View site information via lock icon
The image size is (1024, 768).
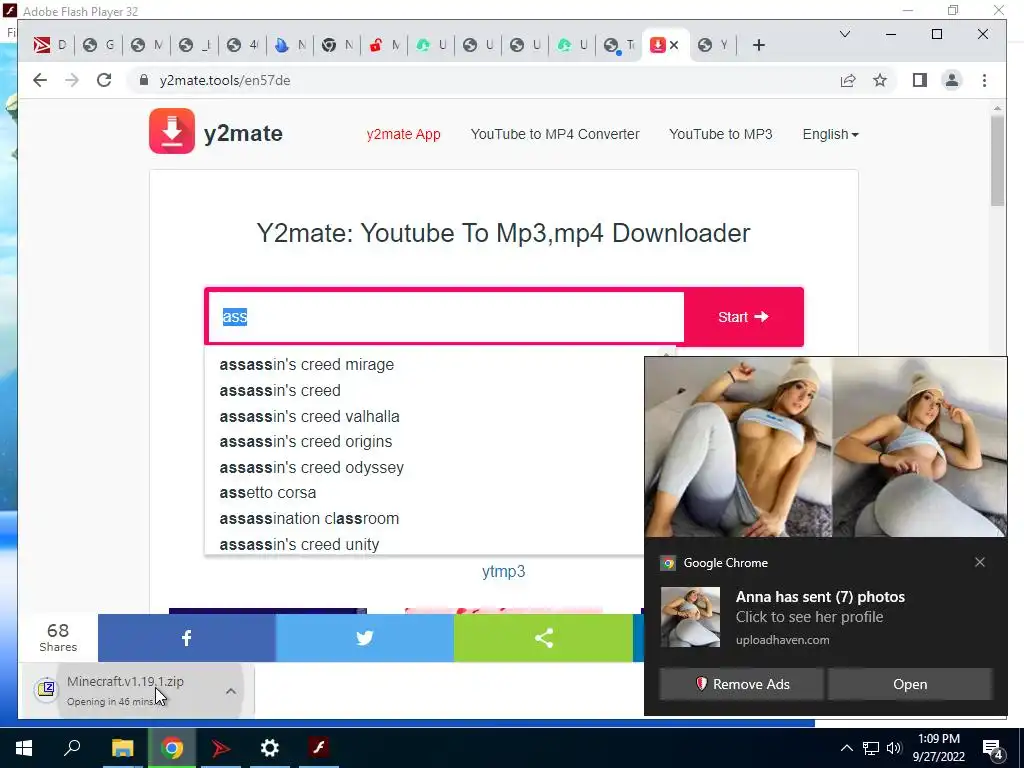144,80
